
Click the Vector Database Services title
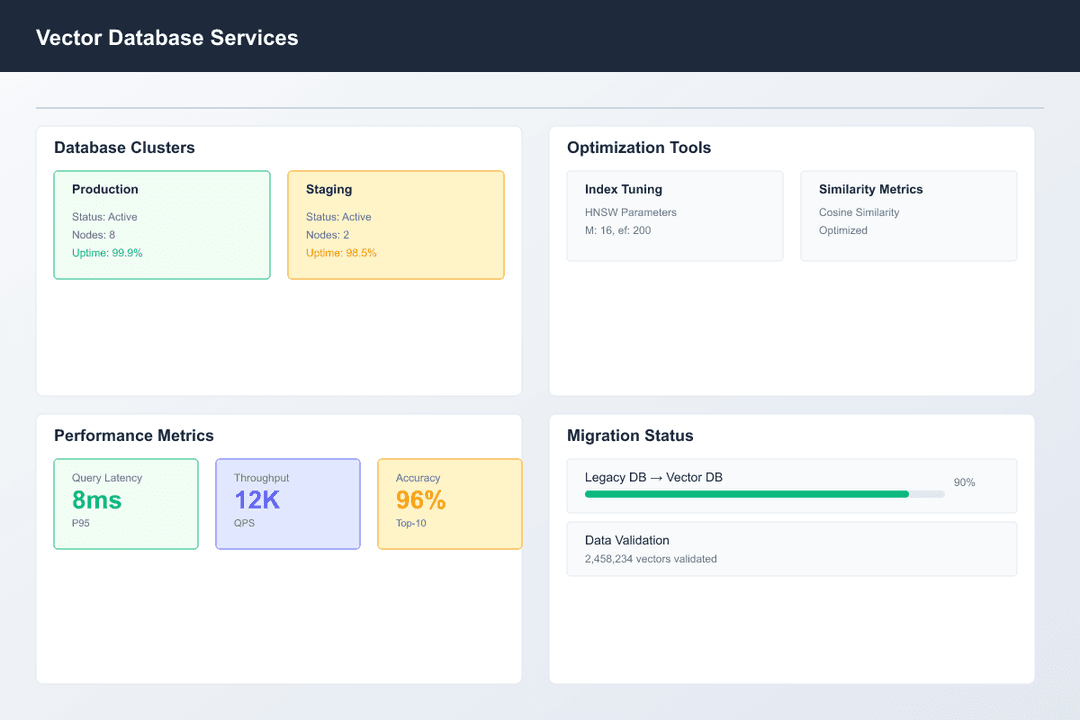167,37
